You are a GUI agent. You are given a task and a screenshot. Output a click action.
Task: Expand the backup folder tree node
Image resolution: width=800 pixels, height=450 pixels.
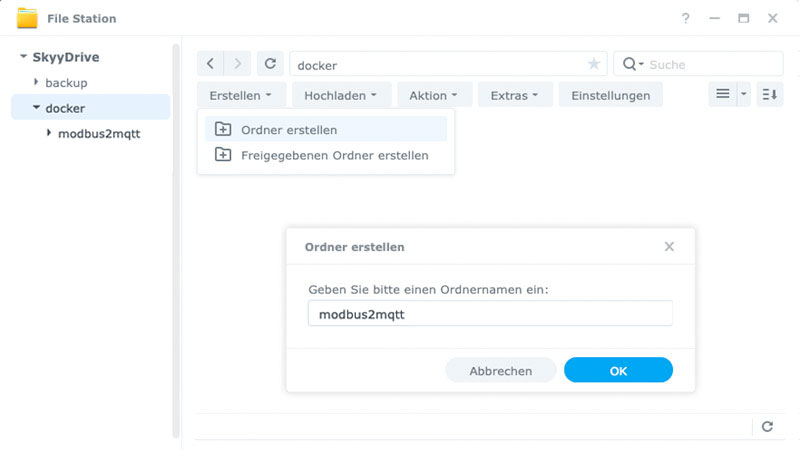37,82
